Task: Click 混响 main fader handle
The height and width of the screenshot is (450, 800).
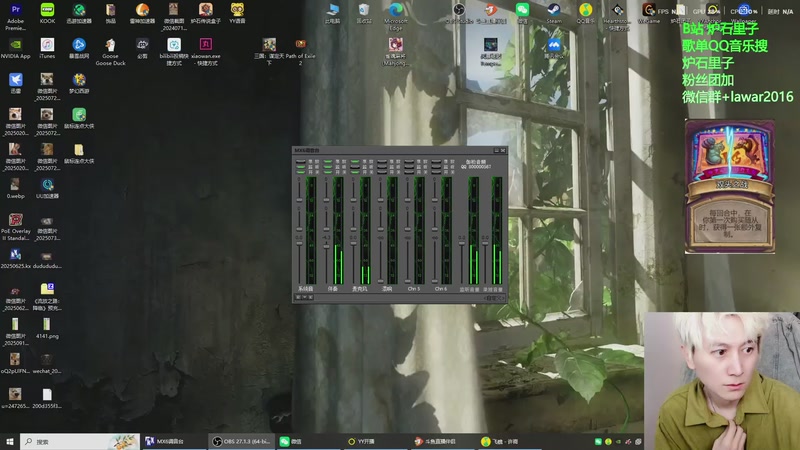Action: [x=381, y=280]
